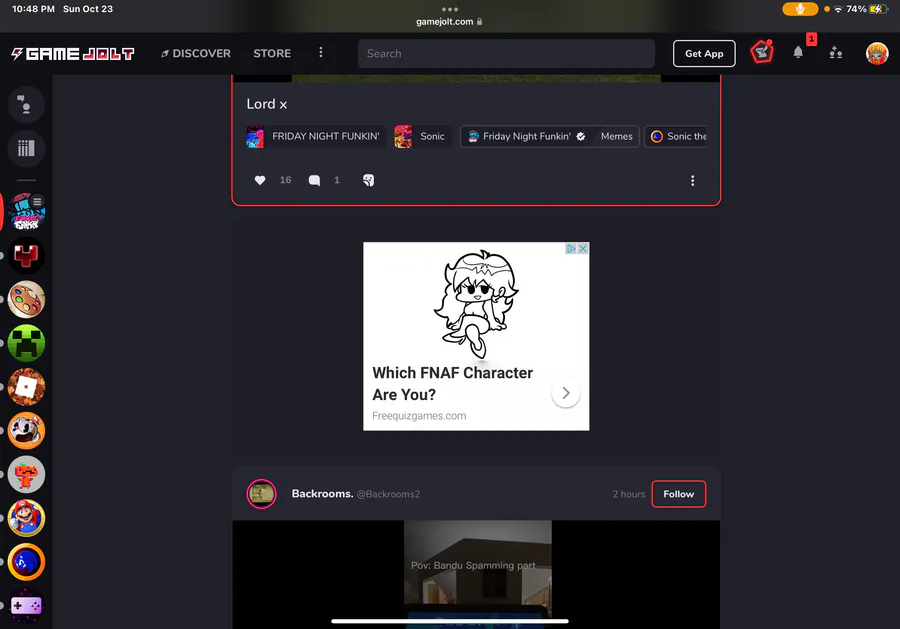Open the Mario community in sidebar
This screenshot has width=900, height=629.
pos(26,518)
